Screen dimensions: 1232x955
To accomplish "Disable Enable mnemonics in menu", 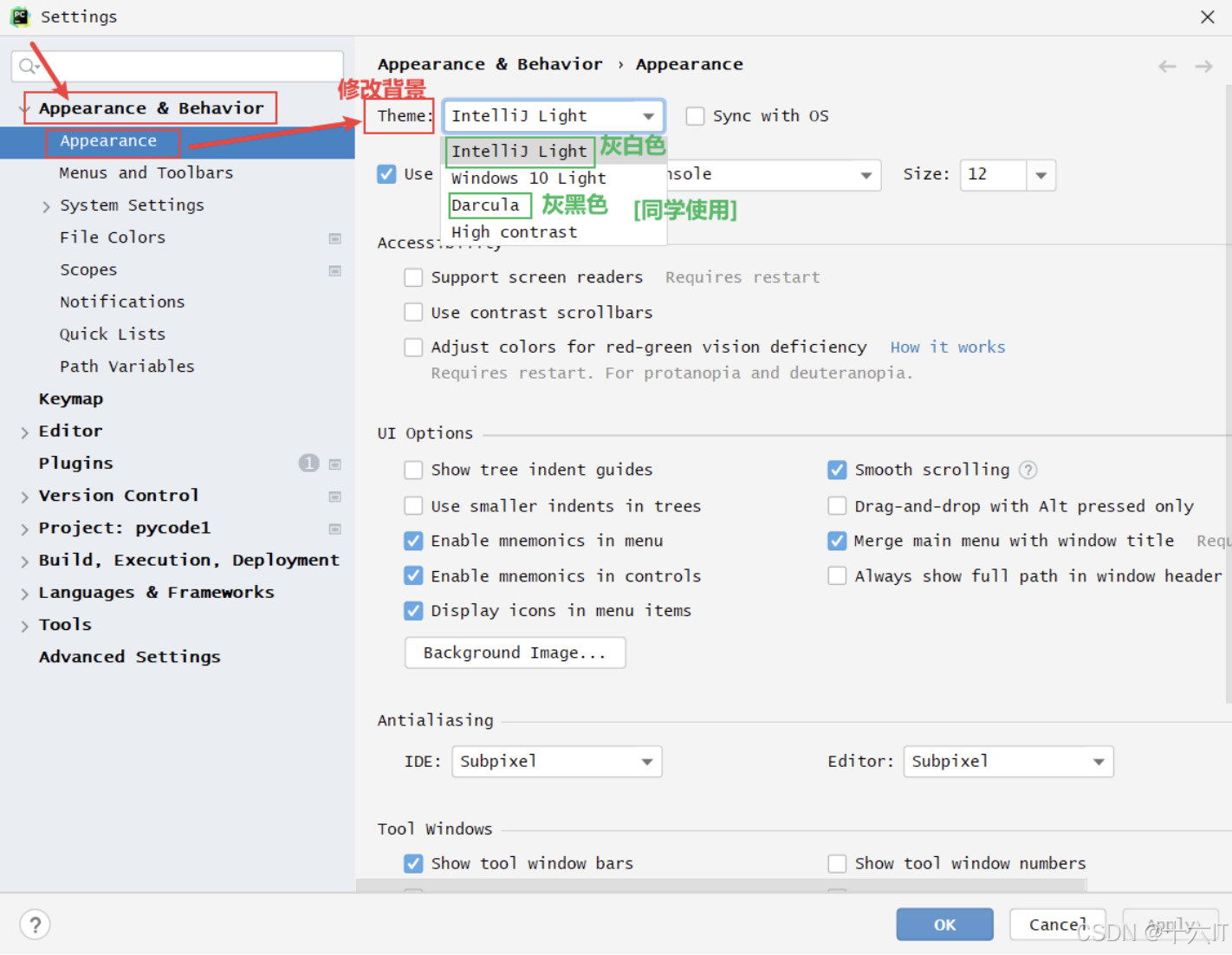I will (x=413, y=541).
